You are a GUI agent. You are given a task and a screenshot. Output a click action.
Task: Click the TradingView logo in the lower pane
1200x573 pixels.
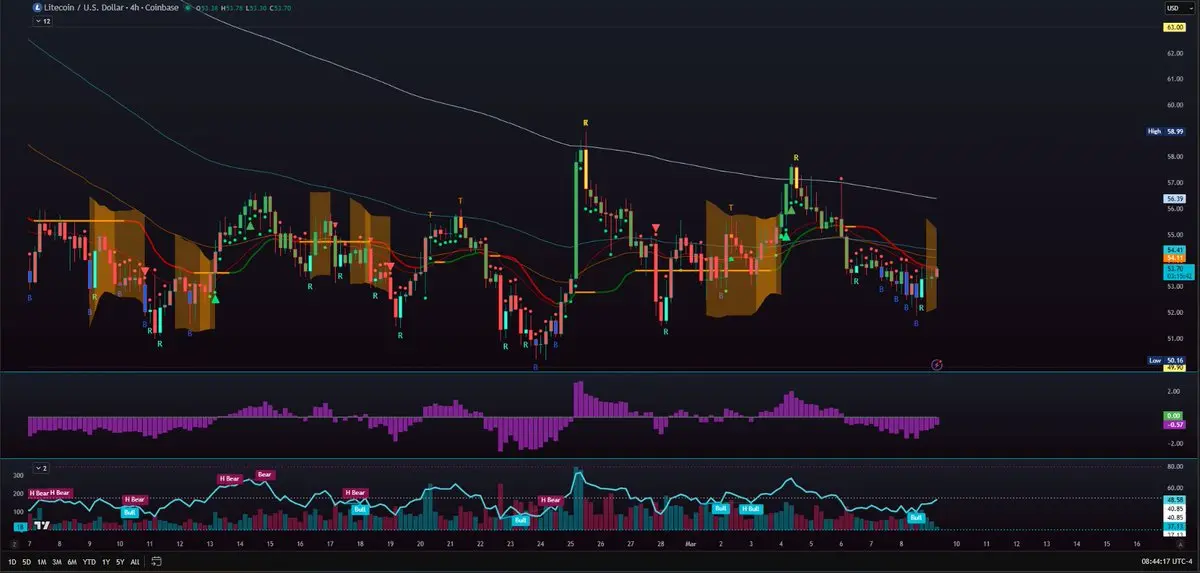(x=43, y=525)
